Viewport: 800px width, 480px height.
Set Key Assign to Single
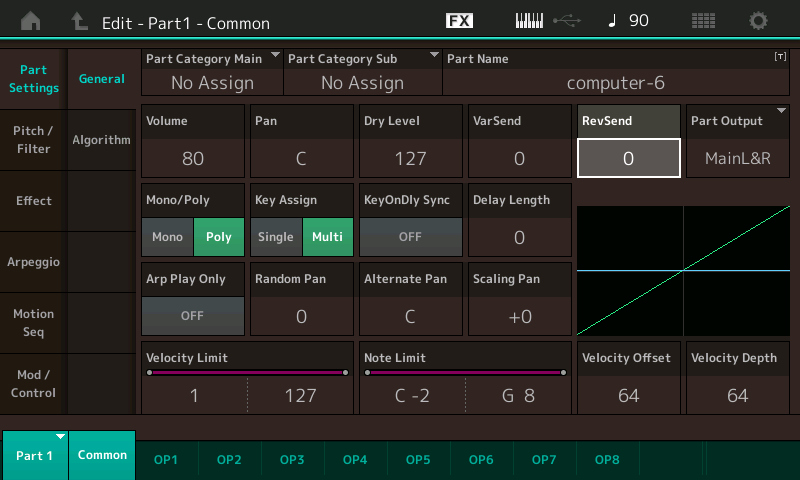click(x=276, y=237)
